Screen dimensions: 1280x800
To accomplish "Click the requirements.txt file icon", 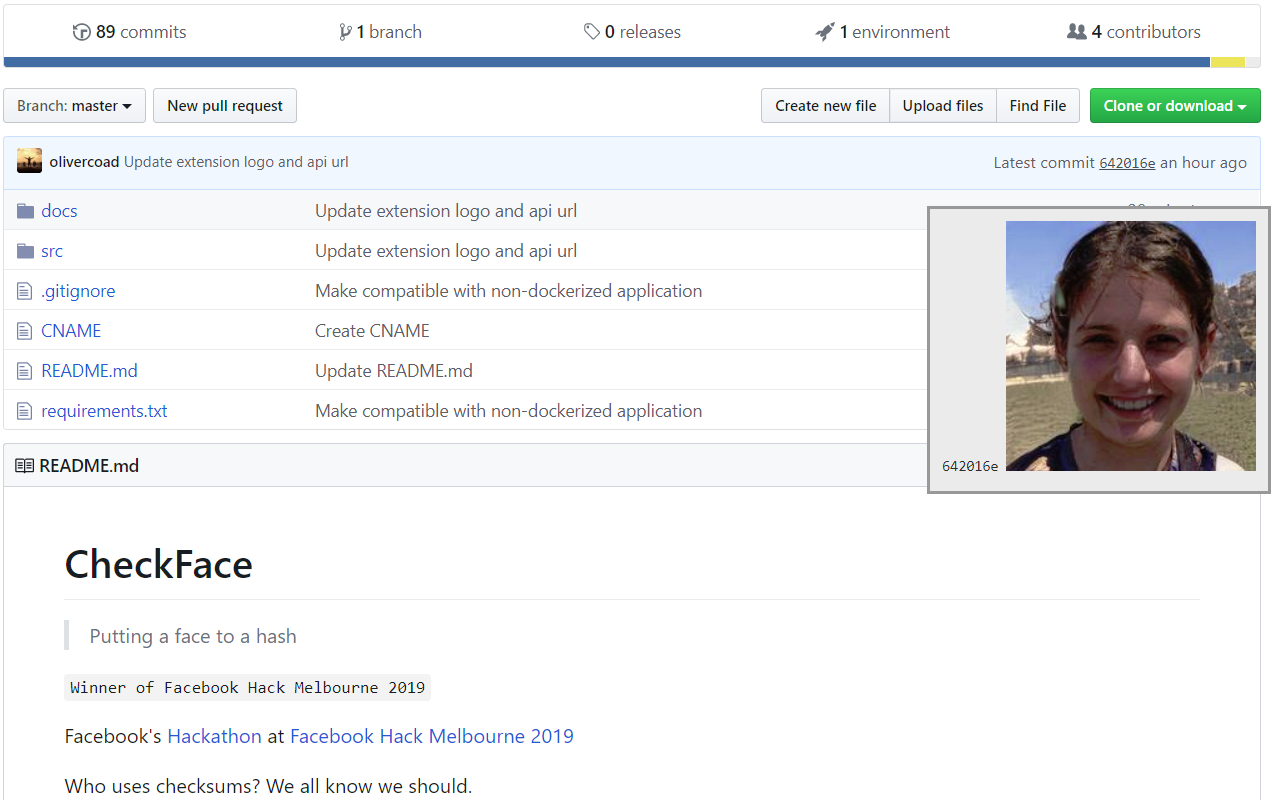I will point(25,411).
